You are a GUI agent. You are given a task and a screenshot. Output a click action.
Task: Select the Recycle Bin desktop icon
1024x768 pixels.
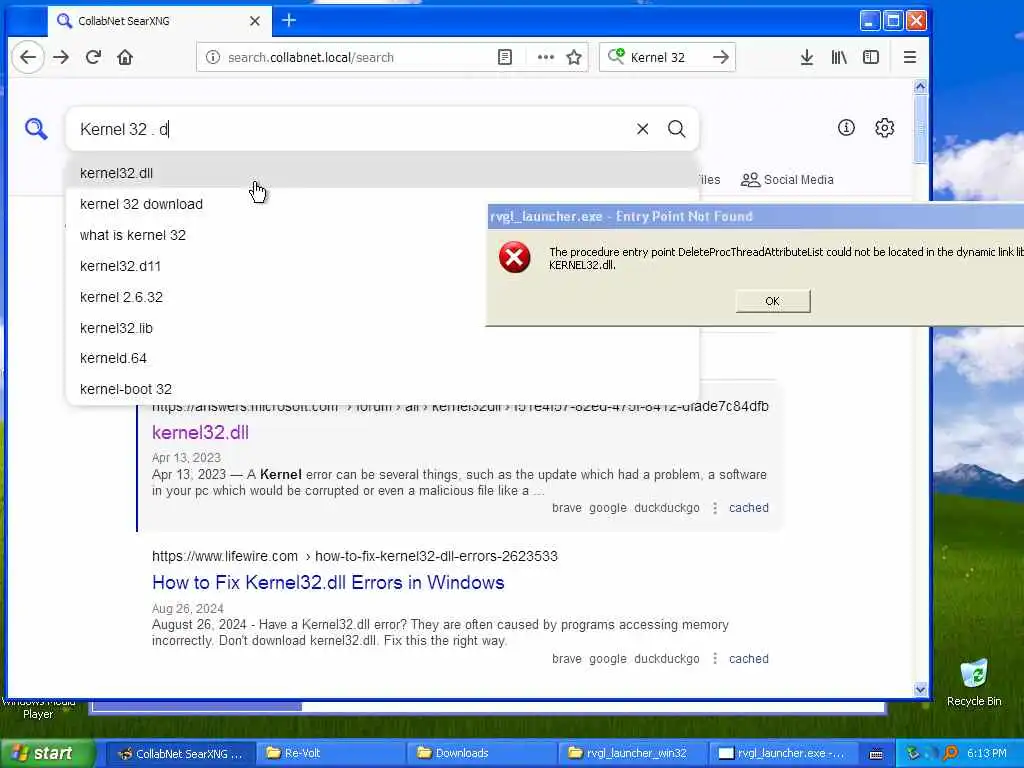[x=974, y=682]
